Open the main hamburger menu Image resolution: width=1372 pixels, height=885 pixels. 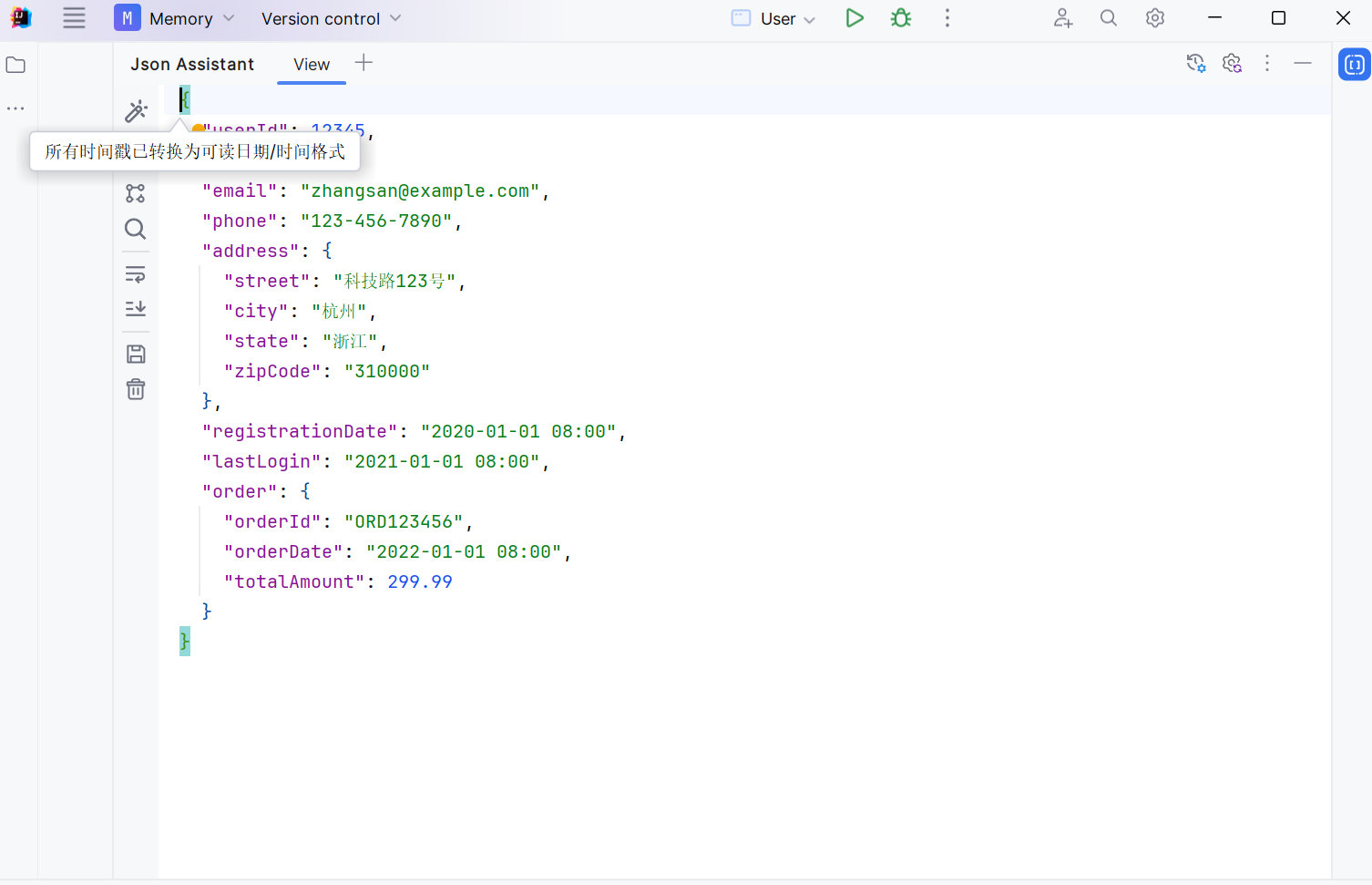(74, 18)
